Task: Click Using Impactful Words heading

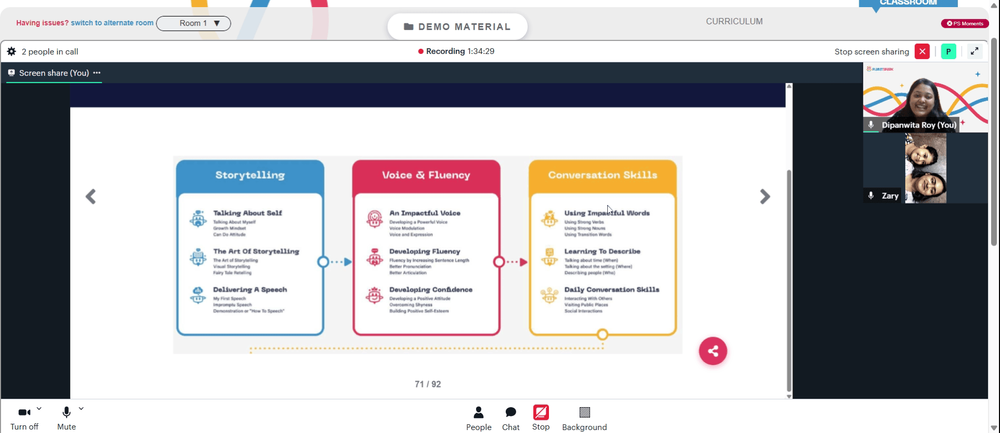Action: click(607, 213)
